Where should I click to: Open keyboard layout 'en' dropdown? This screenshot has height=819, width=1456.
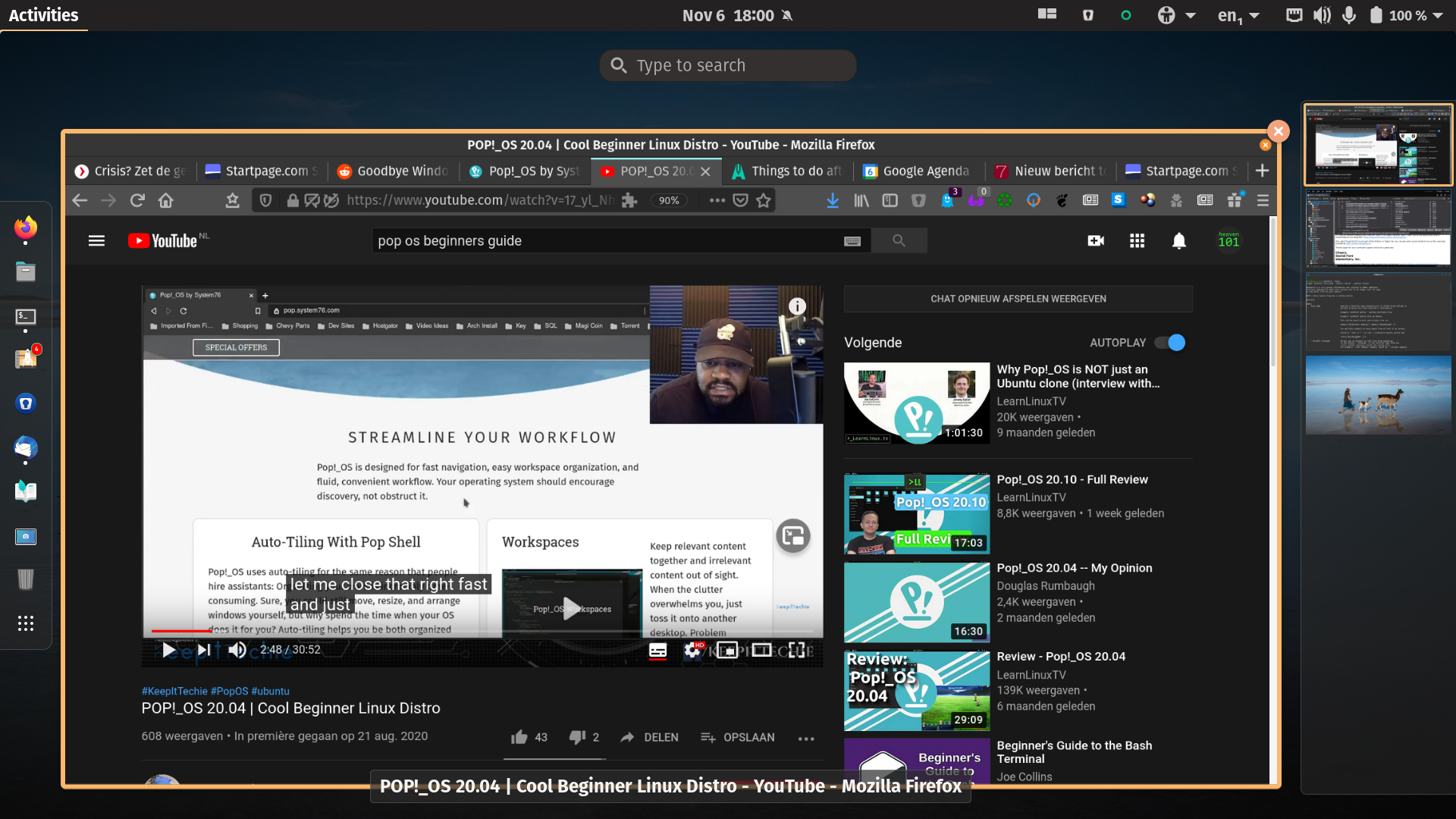pos(1239,15)
